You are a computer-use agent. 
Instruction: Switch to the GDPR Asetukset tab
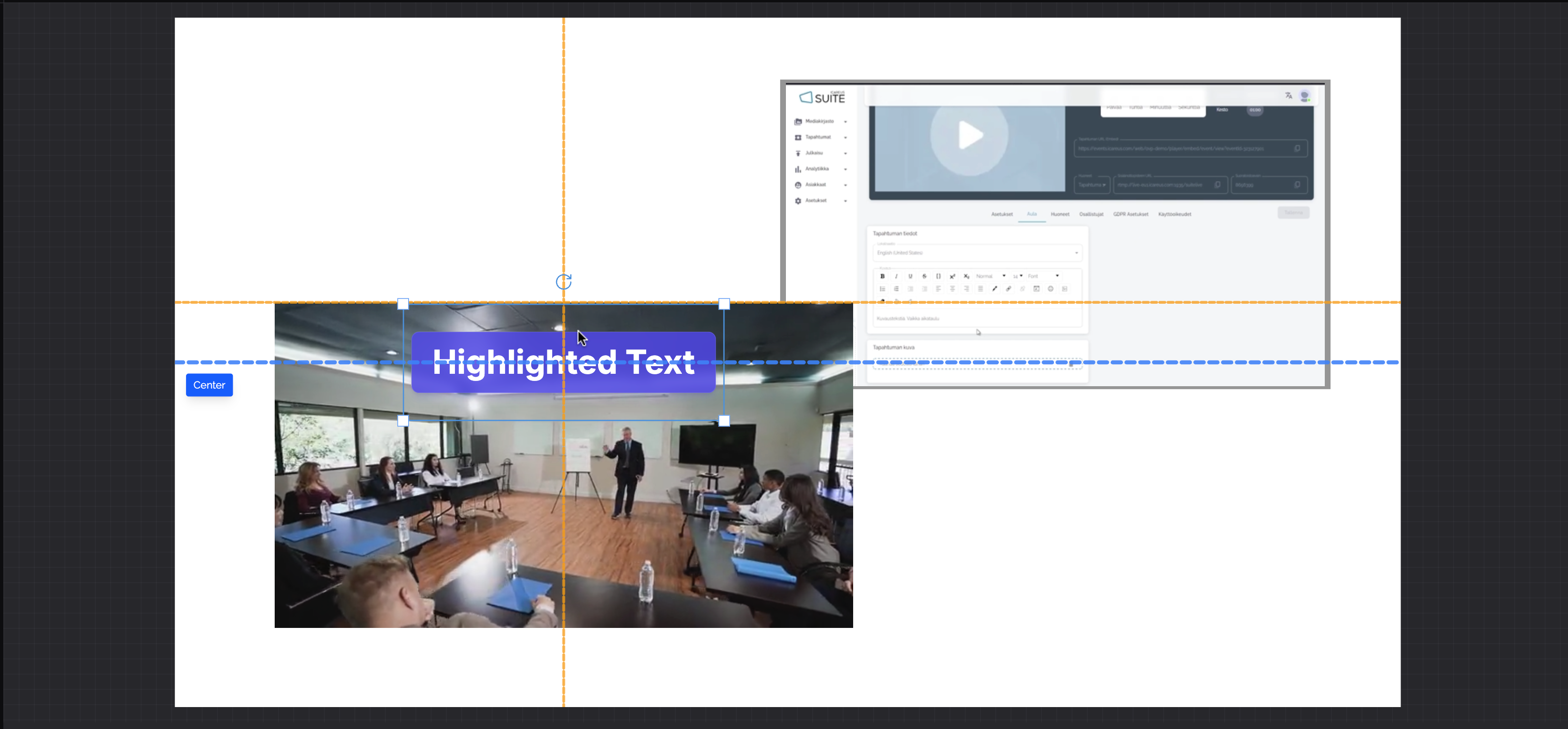click(x=1130, y=214)
